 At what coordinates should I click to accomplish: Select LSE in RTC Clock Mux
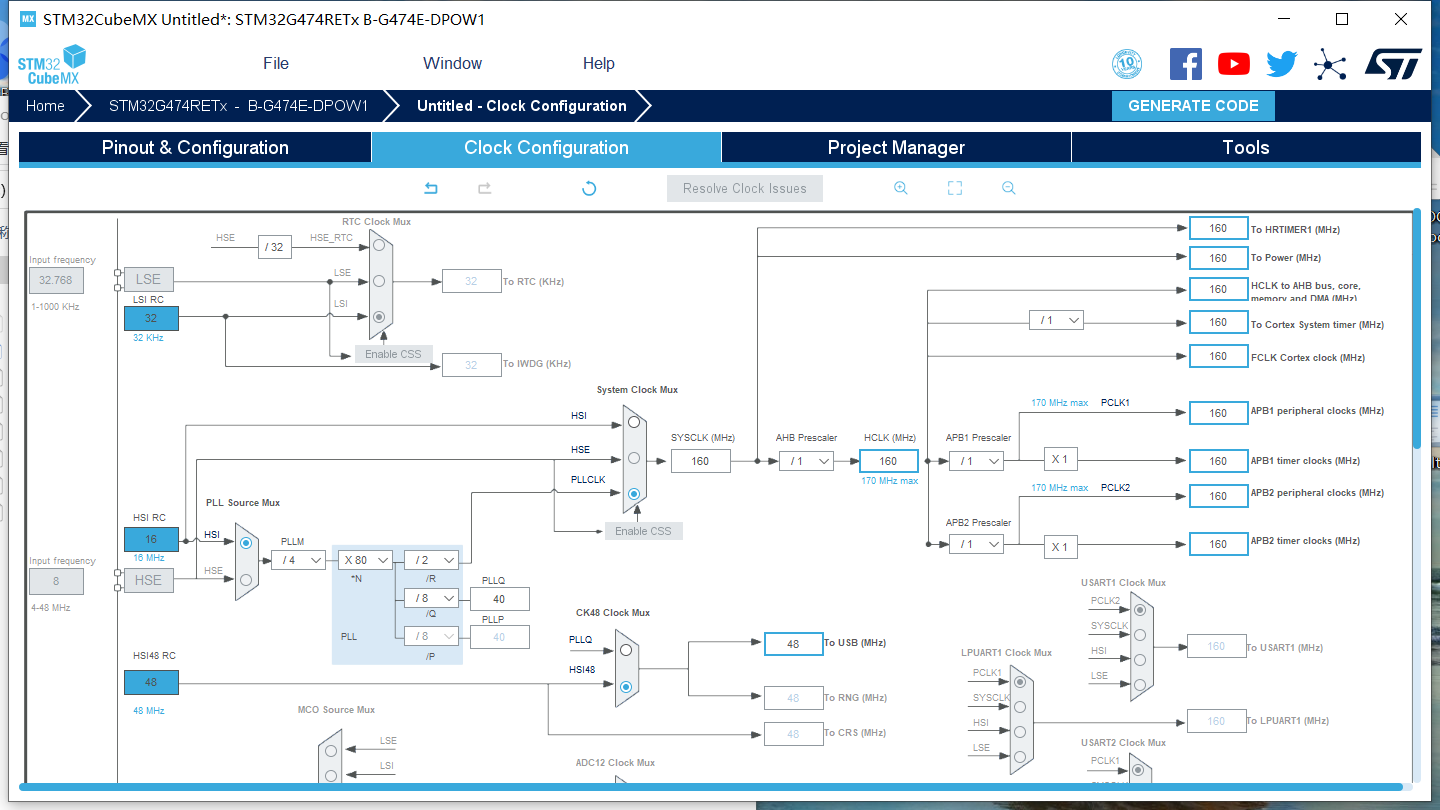[379, 281]
